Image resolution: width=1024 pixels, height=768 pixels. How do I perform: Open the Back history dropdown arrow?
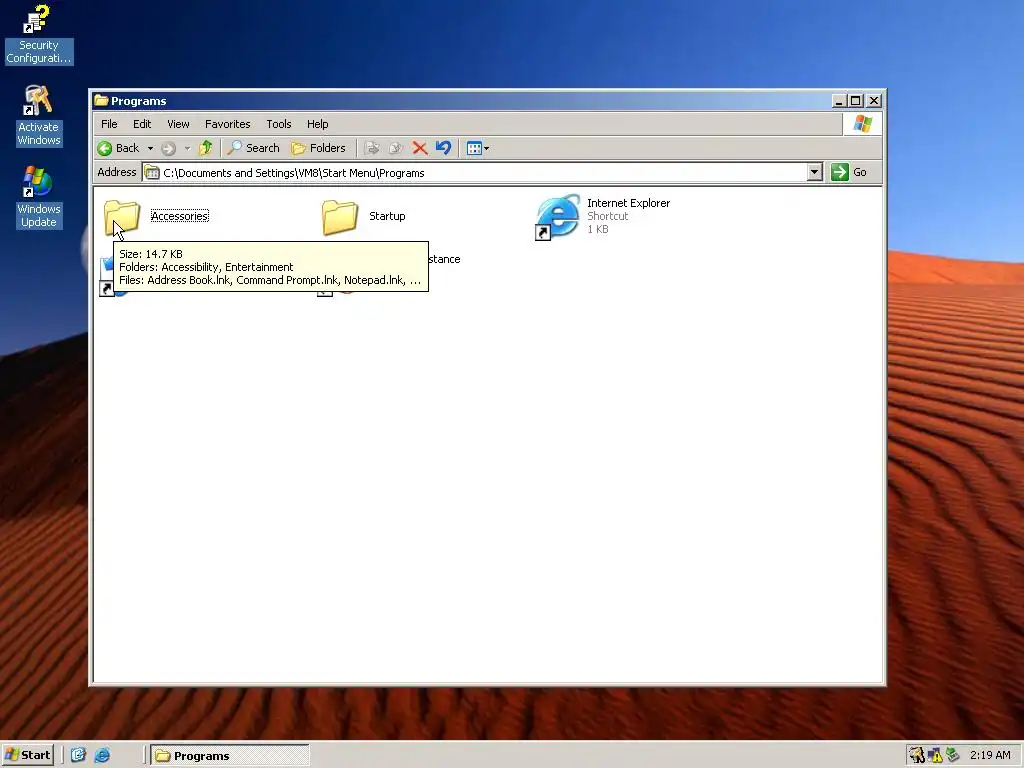tap(150, 148)
